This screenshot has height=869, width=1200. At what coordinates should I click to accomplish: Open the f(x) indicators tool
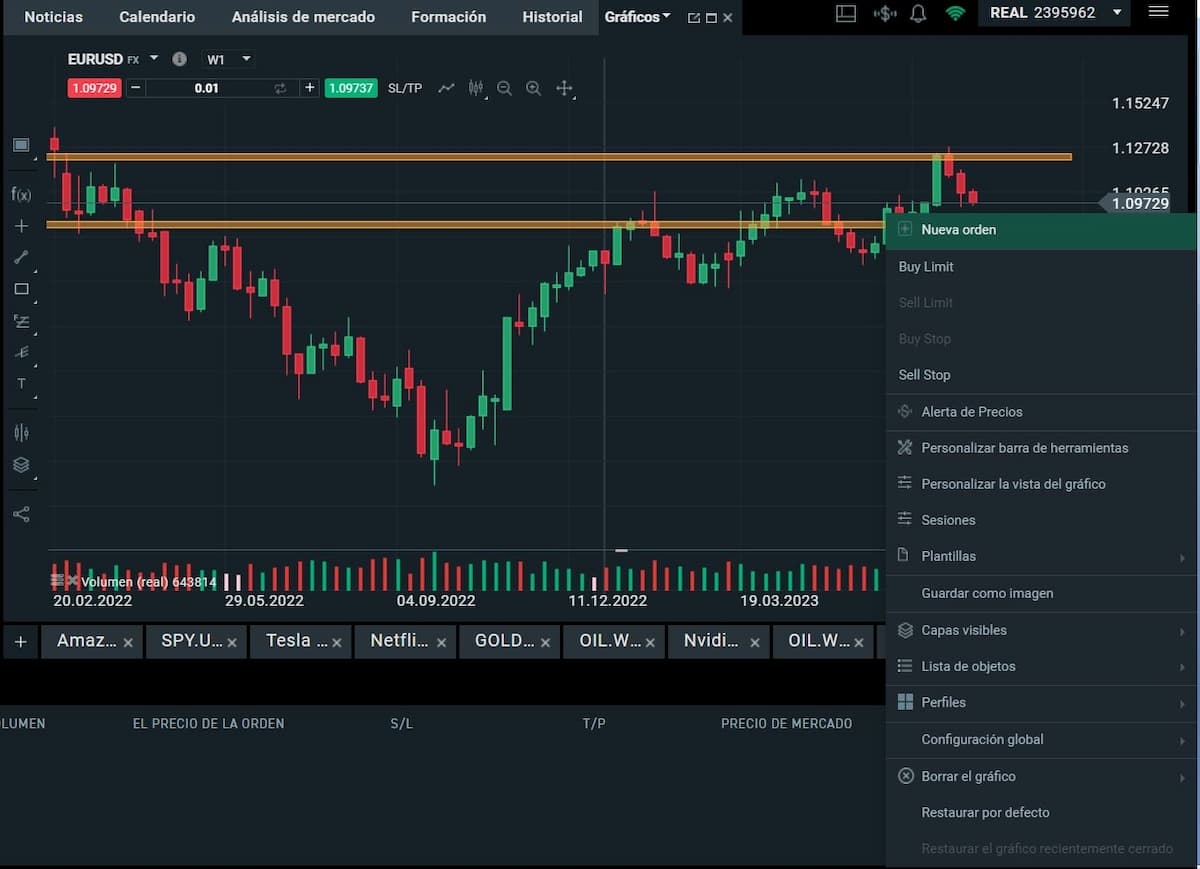(x=21, y=194)
